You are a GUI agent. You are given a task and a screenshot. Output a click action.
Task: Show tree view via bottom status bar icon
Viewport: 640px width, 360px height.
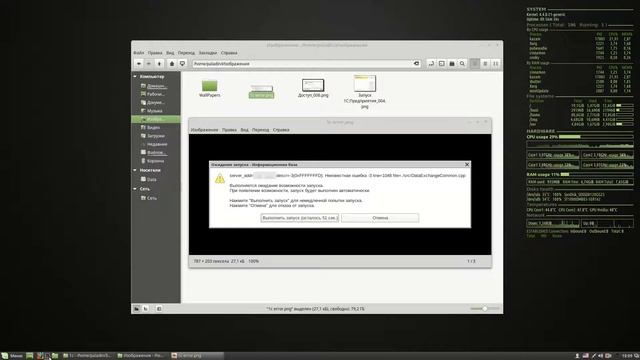click(146, 309)
